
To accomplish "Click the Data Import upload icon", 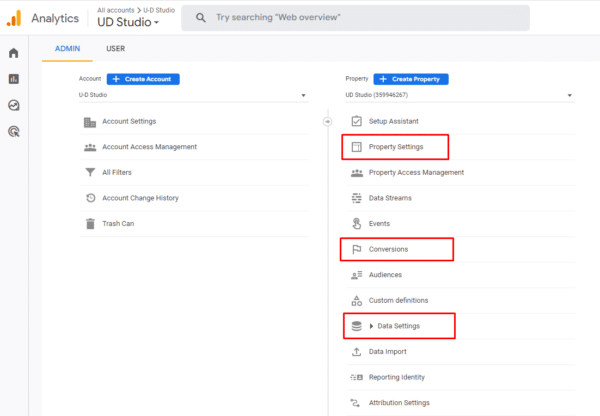I will [357, 352].
